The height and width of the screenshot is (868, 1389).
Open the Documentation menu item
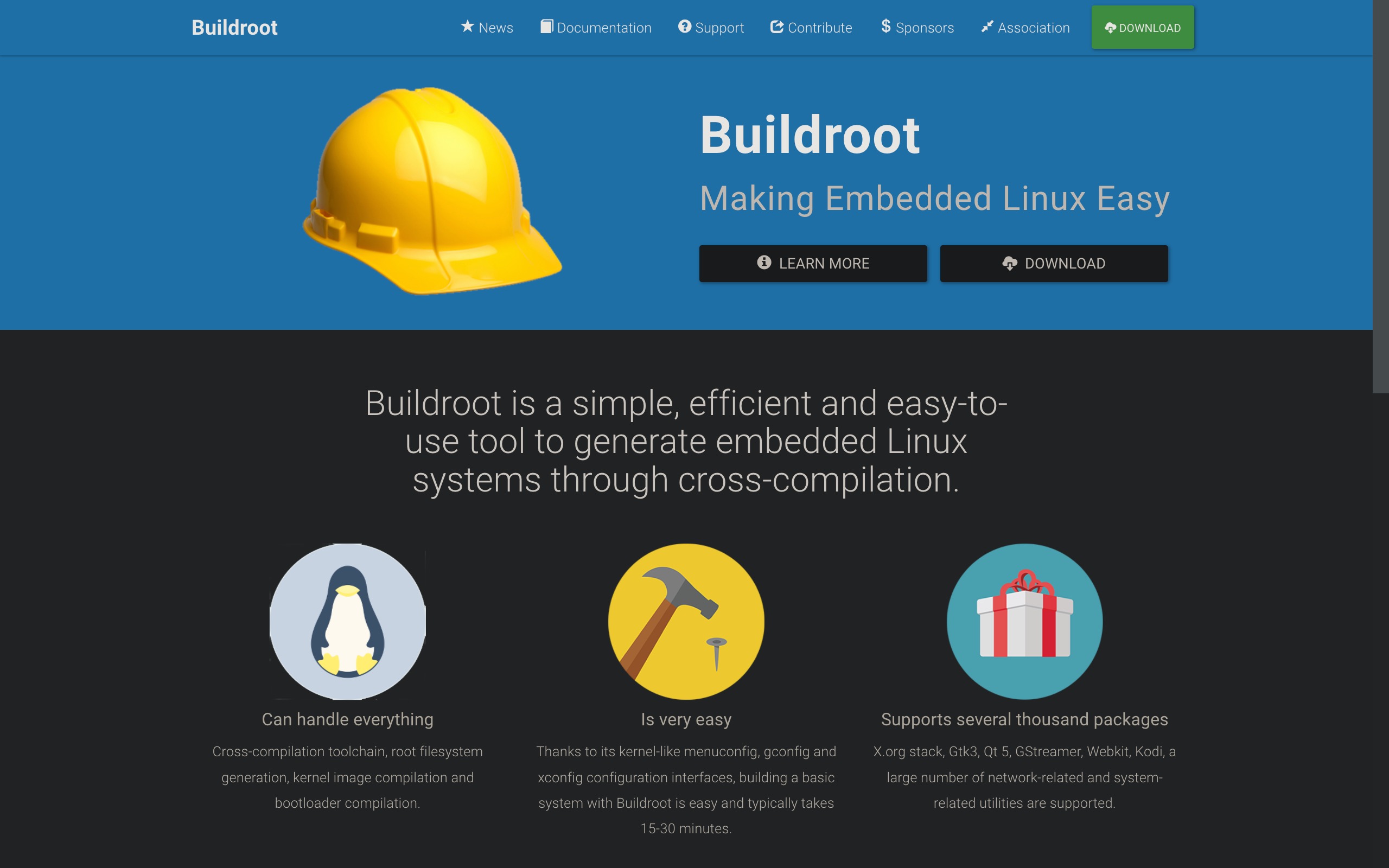[596, 28]
